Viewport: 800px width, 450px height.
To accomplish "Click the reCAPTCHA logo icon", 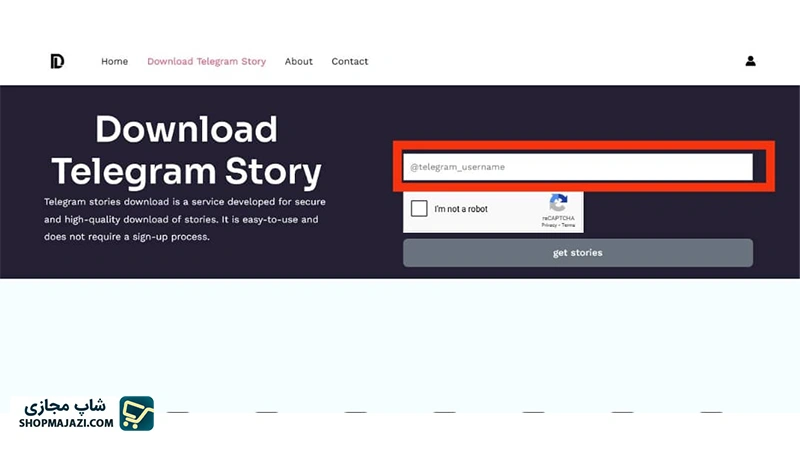I will (x=558, y=203).
